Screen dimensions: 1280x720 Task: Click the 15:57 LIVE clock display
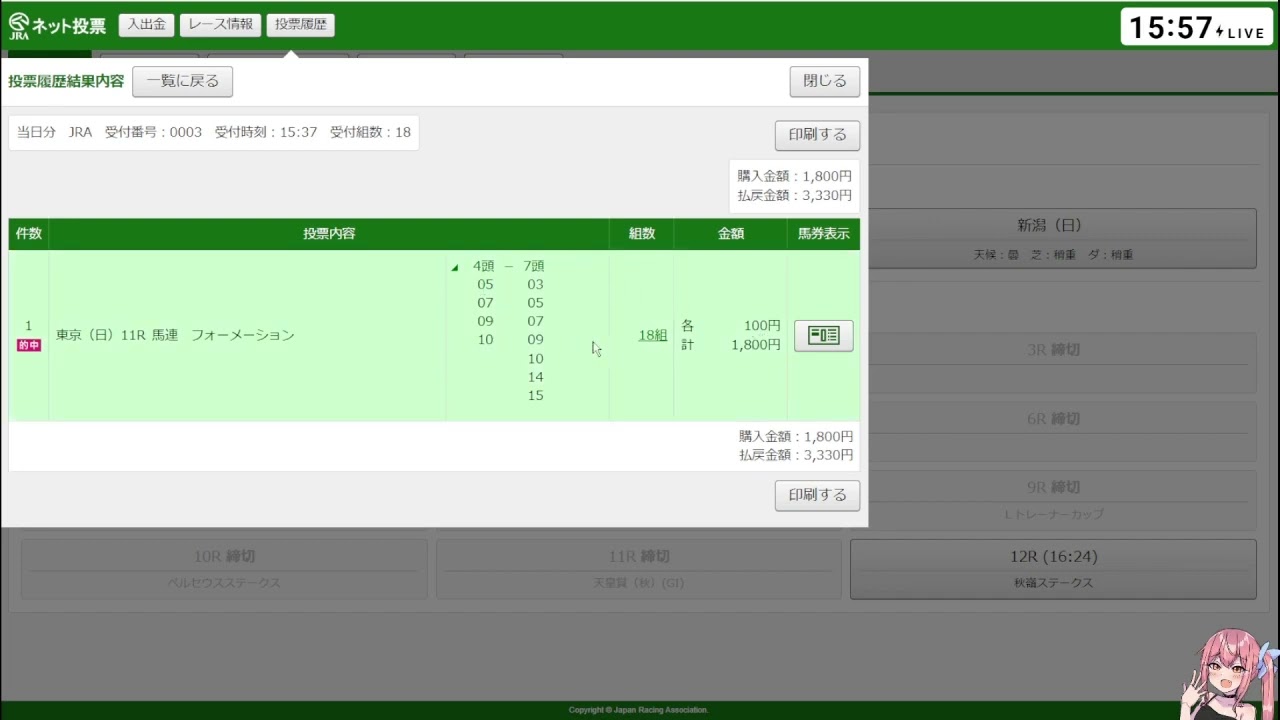tap(1196, 28)
